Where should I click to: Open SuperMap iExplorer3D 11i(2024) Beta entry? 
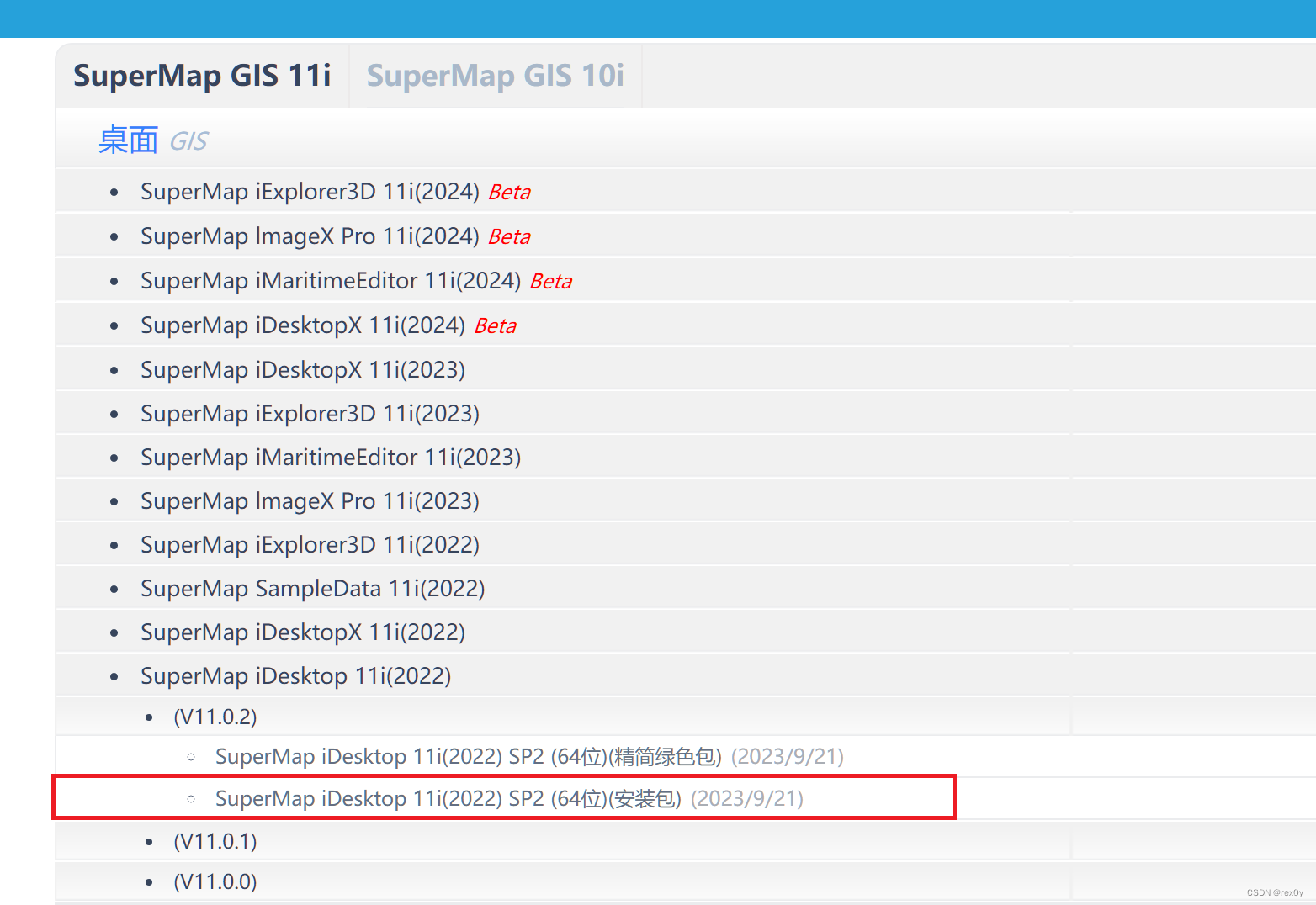[x=336, y=192]
